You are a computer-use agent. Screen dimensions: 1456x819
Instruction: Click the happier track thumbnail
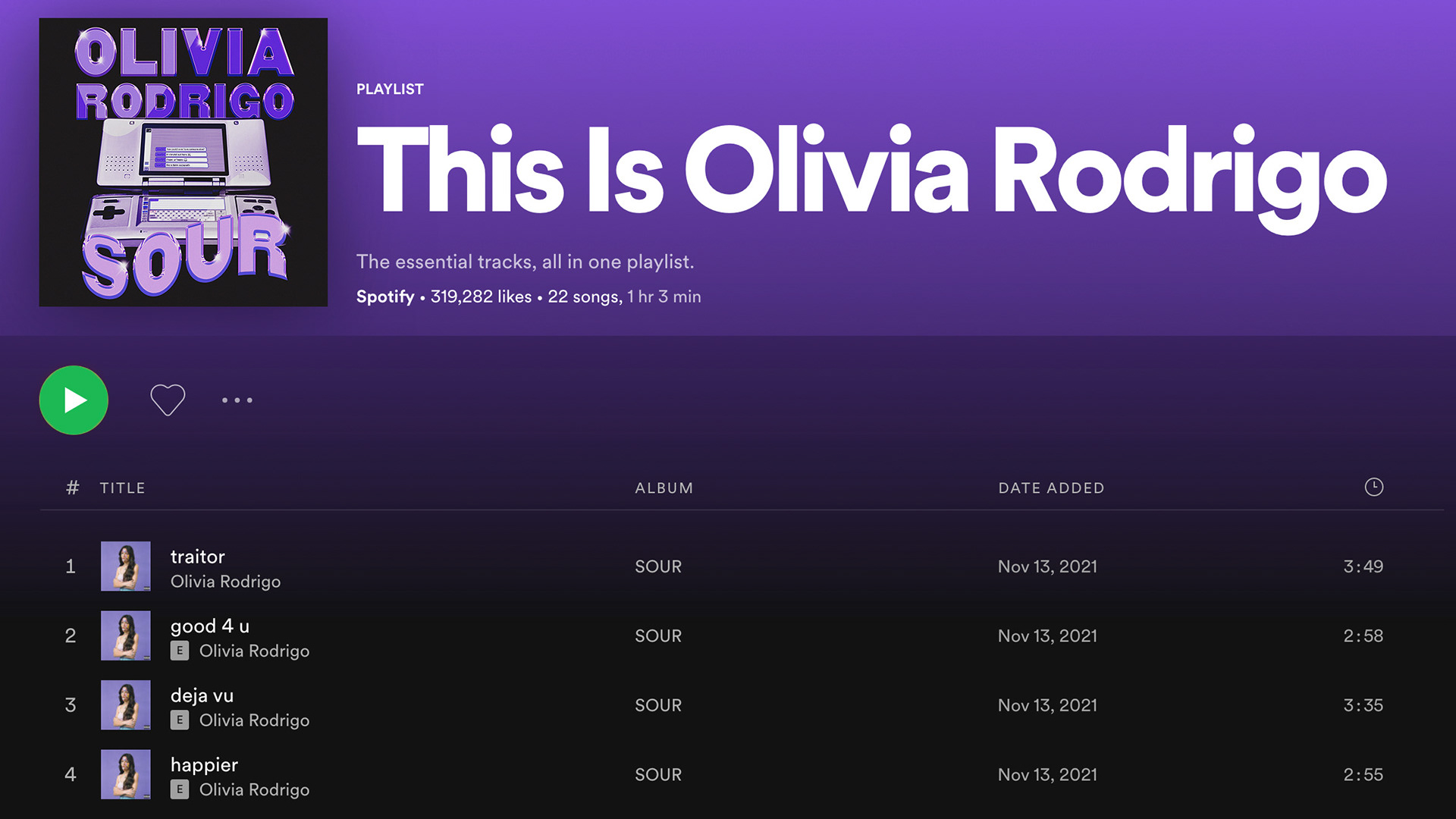[126, 774]
